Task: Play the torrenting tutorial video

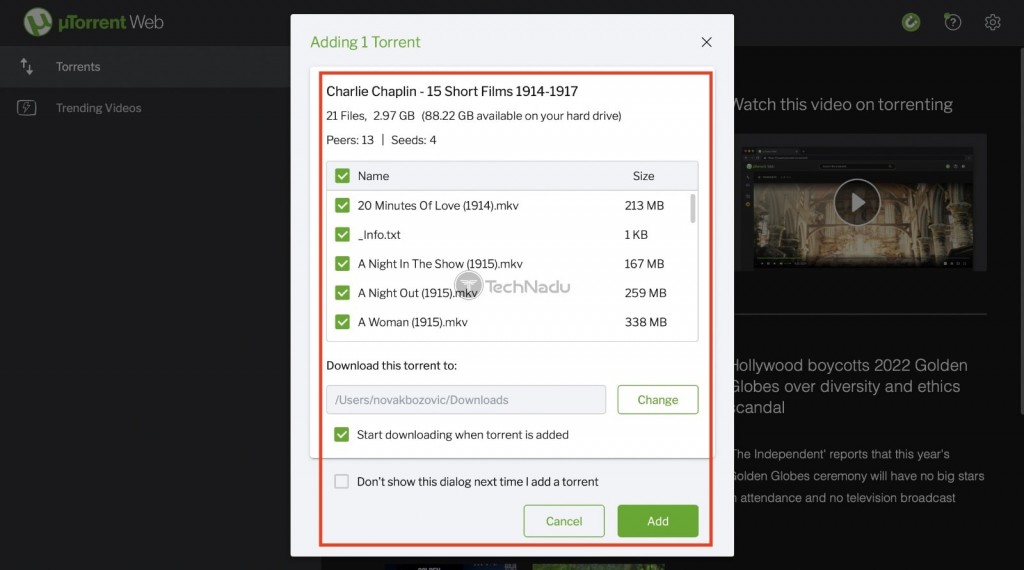Action: 857,202
